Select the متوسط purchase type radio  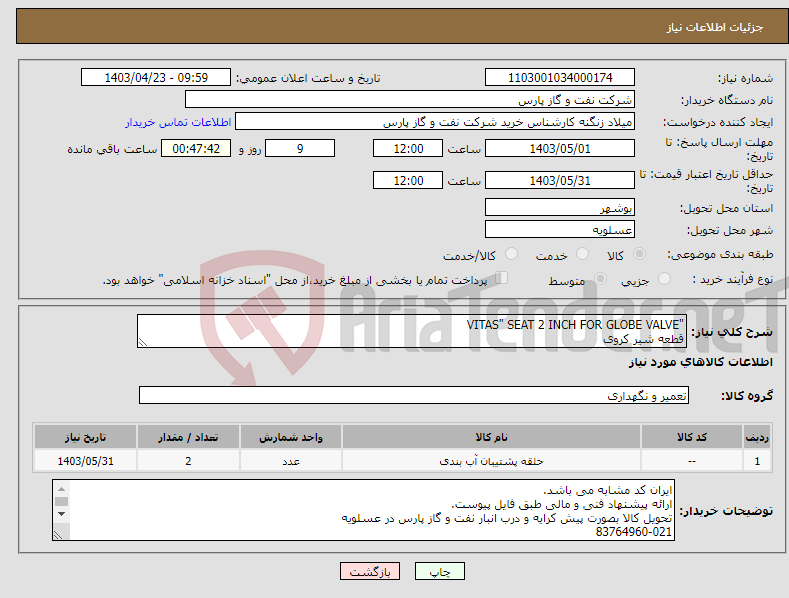(600, 278)
